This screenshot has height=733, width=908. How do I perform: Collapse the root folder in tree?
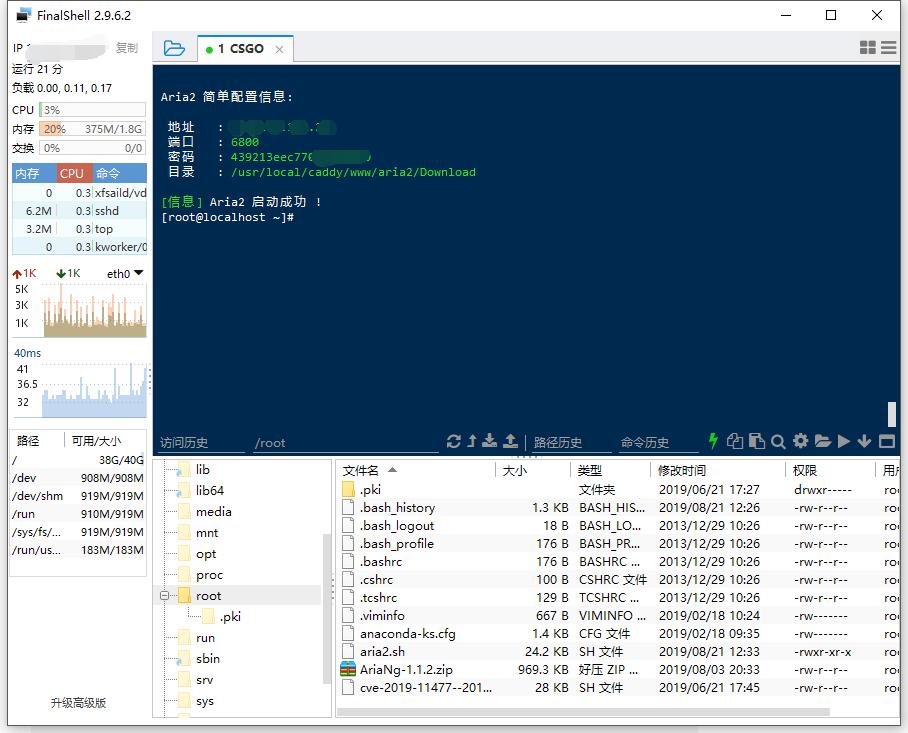164,595
